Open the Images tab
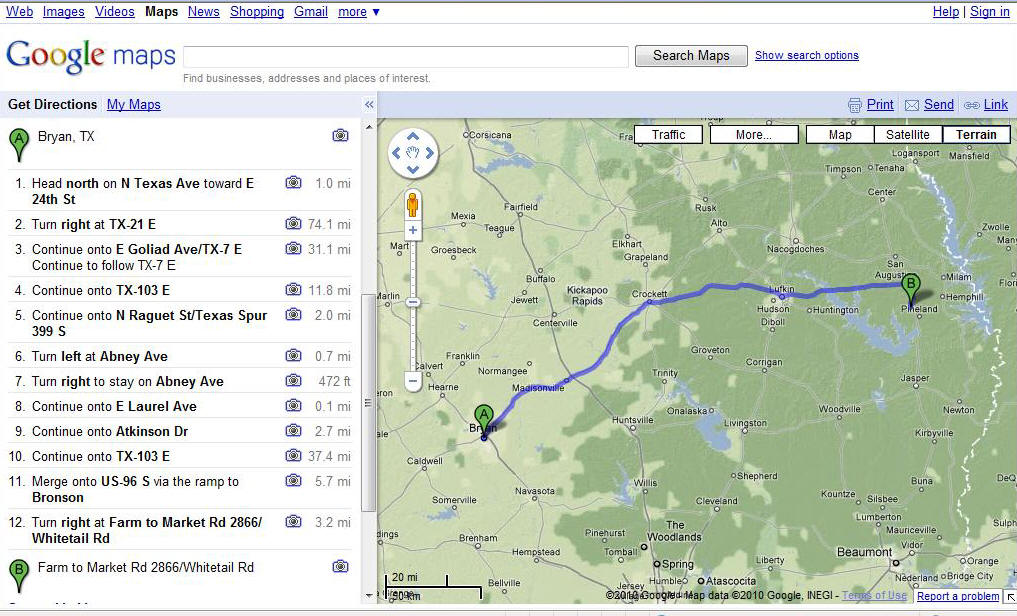The image size is (1017, 616). pos(64,12)
